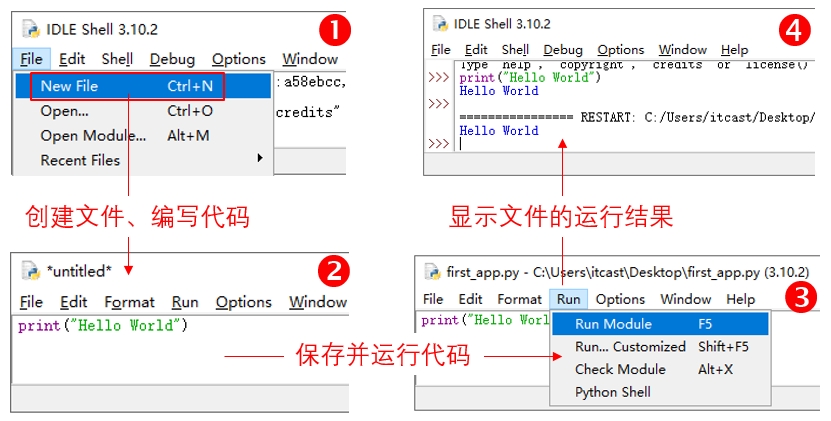The width and height of the screenshot is (831, 421).
Task: Open the Options menu in the untitled editor
Action: (x=244, y=302)
